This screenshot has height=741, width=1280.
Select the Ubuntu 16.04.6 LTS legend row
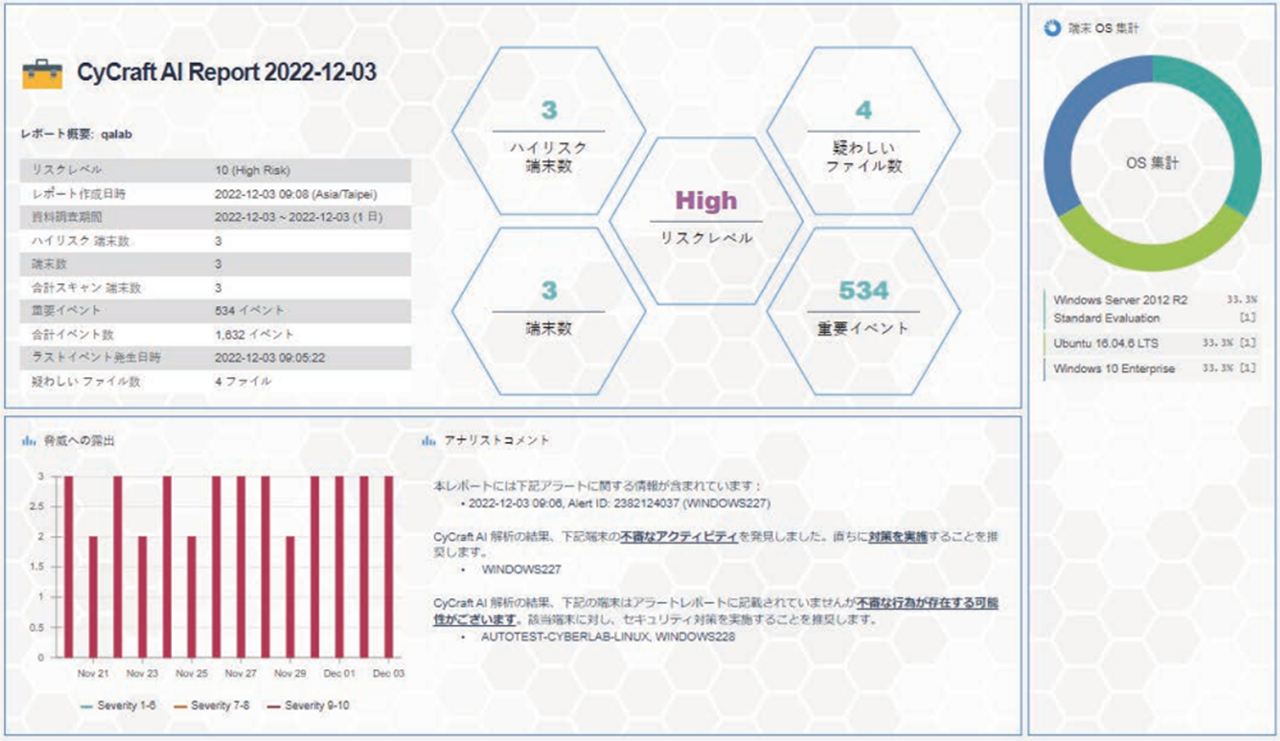[1151, 342]
